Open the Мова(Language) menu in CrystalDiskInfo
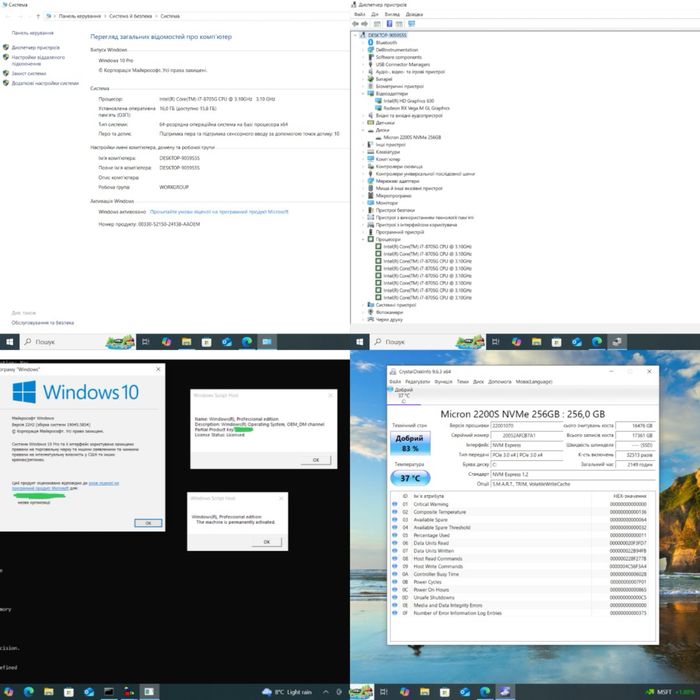 click(x=534, y=382)
